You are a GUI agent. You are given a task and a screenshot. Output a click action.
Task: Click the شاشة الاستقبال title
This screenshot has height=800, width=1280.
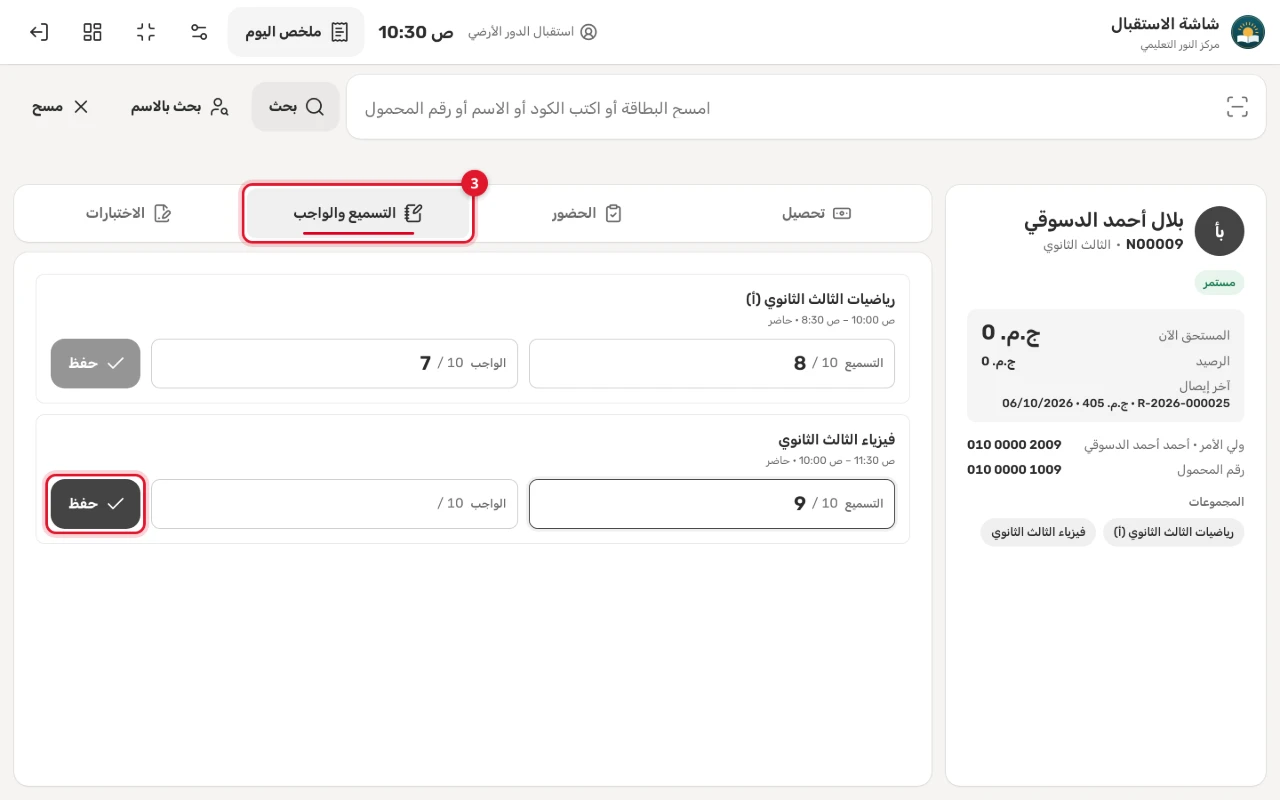point(1164,24)
